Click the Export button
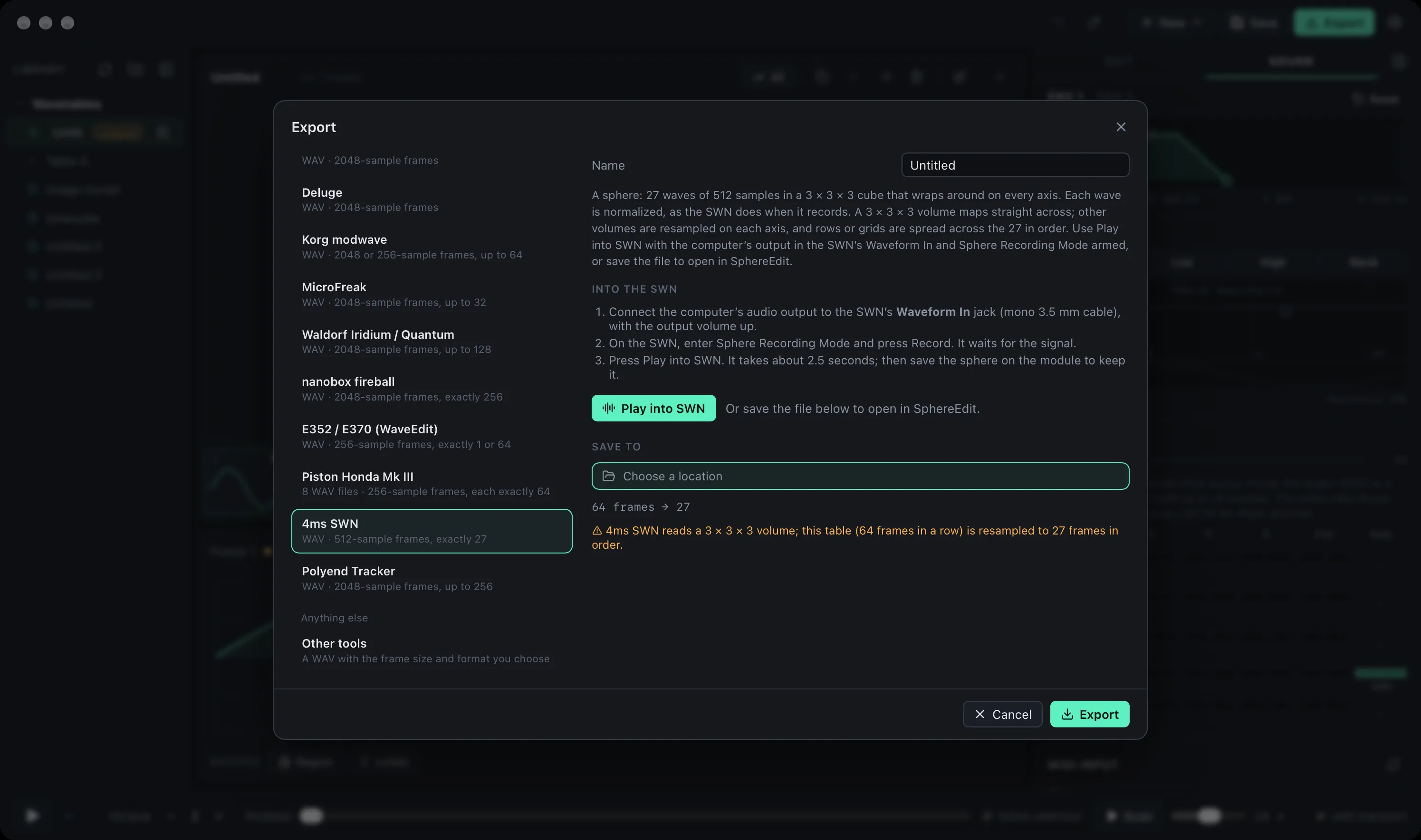Image resolution: width=1421 pixels, height=840 pixels. pos(1089,715)
